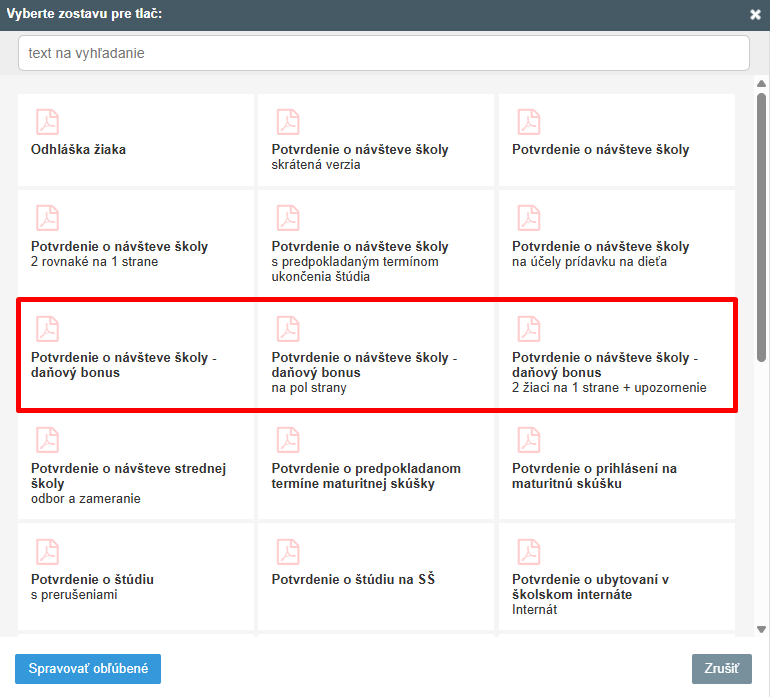The height and width of the screenshot is (697, 770).
Task: Select the 'na pol strany' subtitle
Action: [x=309, y=388]
